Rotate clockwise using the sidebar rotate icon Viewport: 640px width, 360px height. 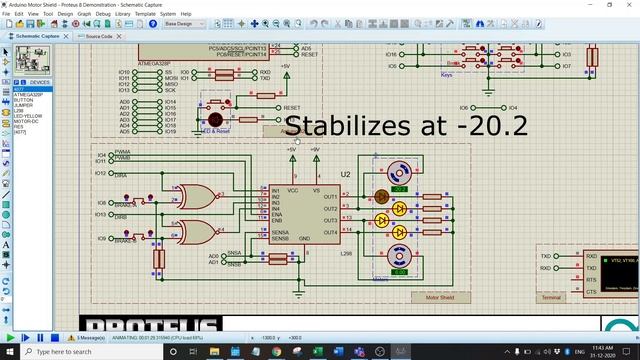pos(6,281)
